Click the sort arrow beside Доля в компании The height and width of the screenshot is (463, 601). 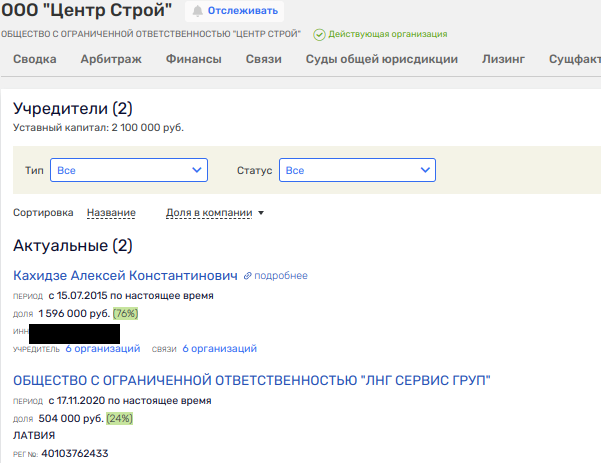click(261, 213)
